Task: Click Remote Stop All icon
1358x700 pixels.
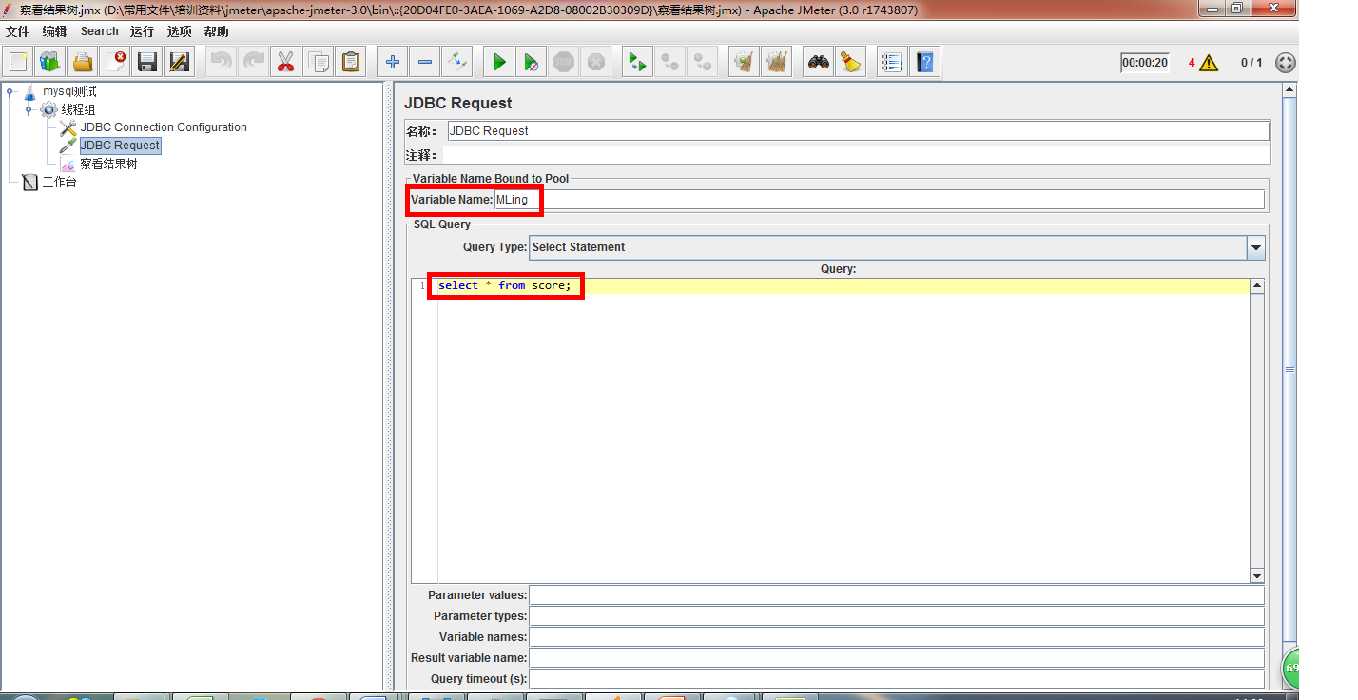Action: point(670,62)
